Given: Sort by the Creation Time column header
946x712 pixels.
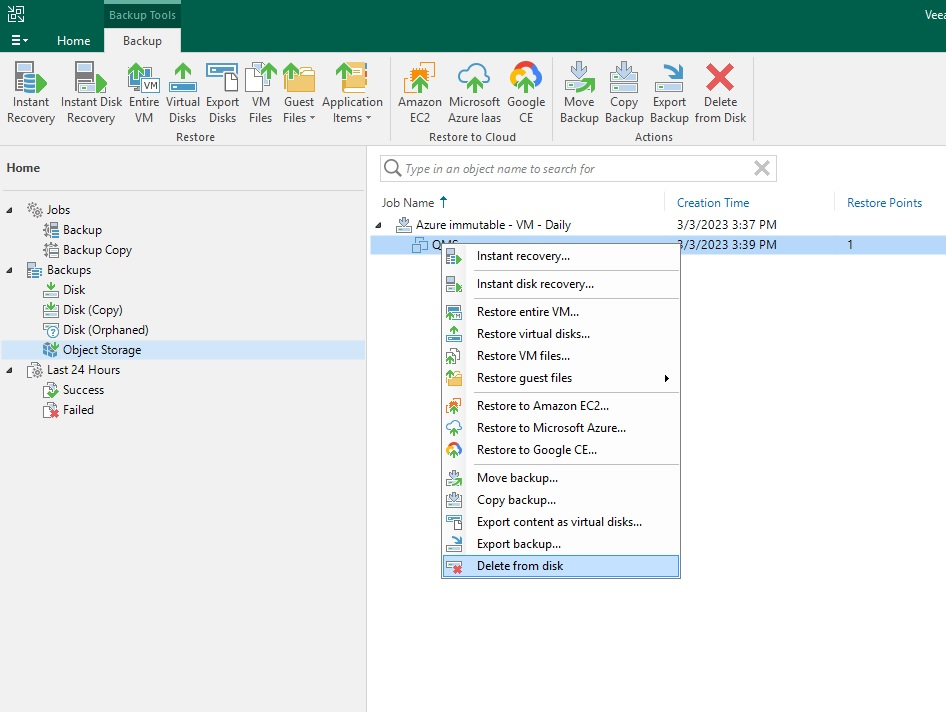Looking at the screenshot, I should coord(713,203).
